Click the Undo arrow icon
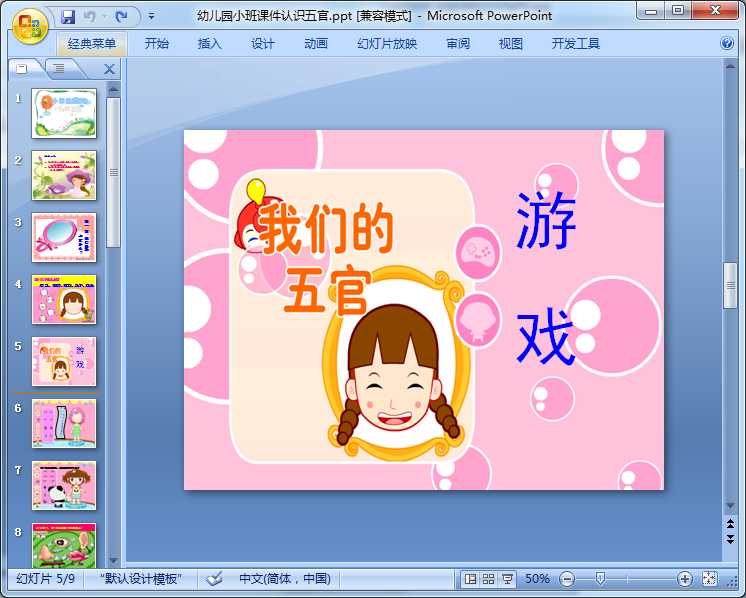Viewport: 746px width, 598px height. [x=89, y=16]
